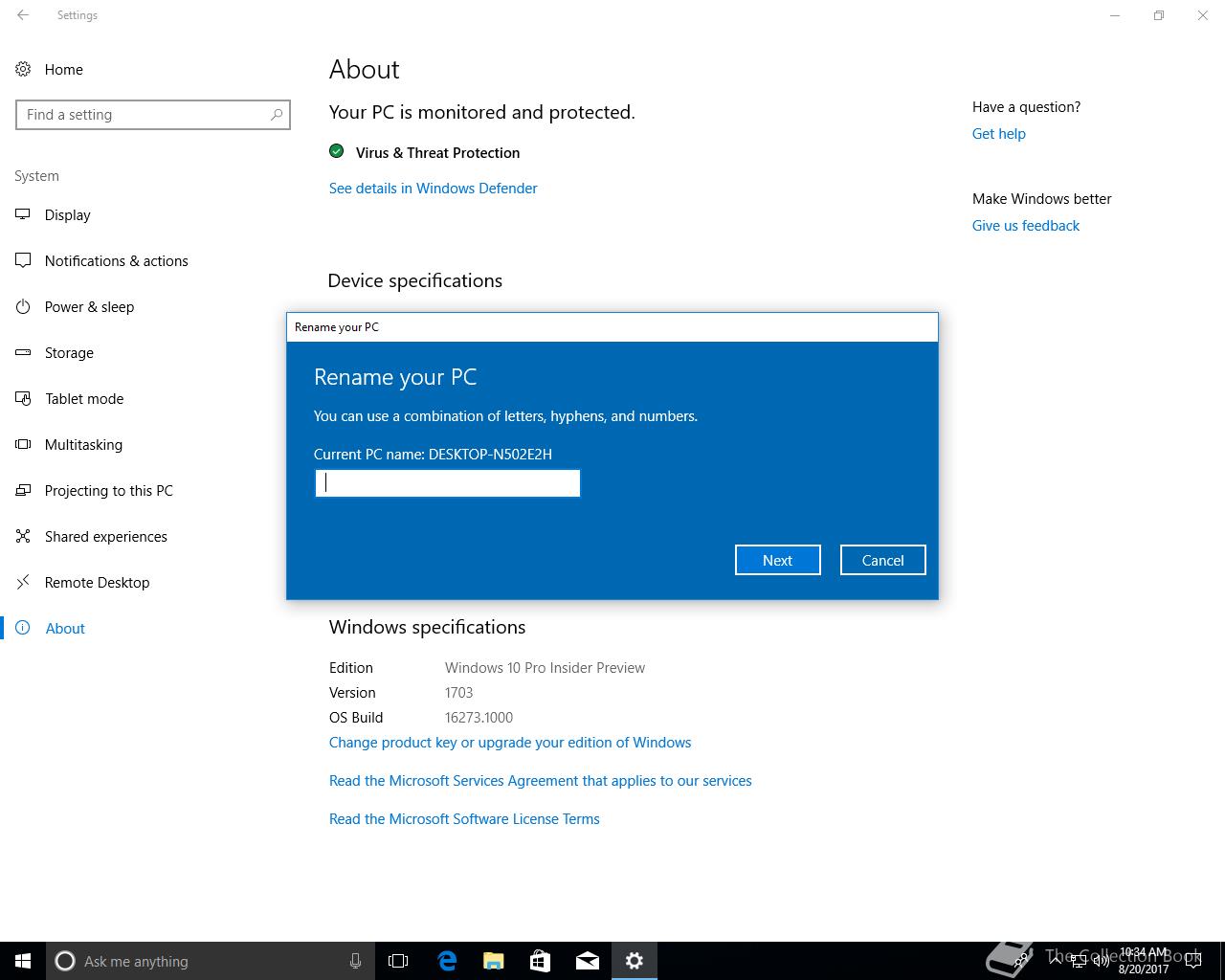Click the Home gear icon
The height and width of the screenshot is (980, 1225).
(23, 69)
